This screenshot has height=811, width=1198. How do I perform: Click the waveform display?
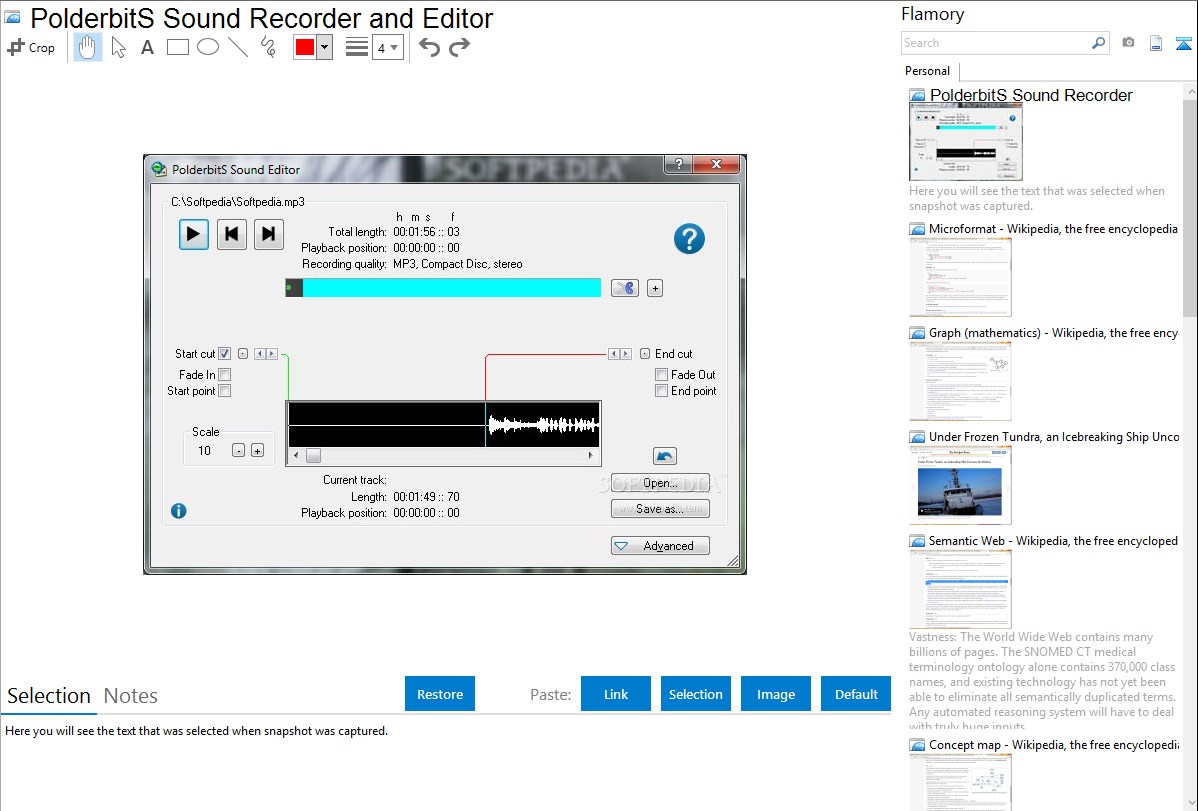tap(444, 425)
